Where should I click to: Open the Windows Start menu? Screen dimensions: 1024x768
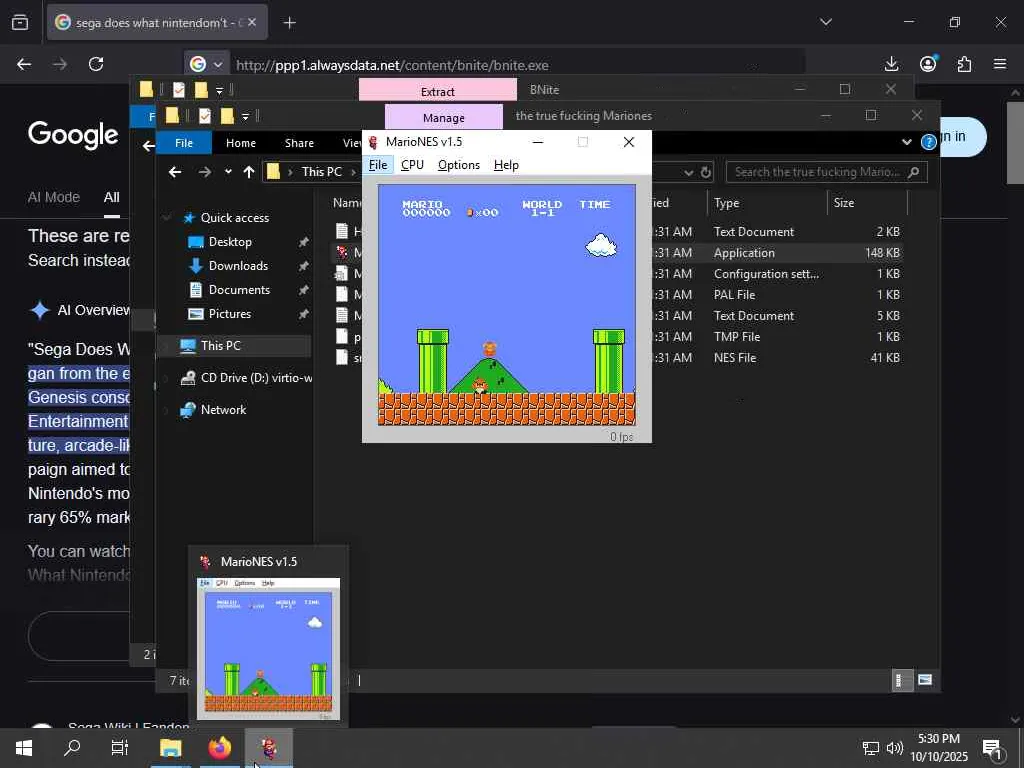pyautogui.click(x=24, y=748)
